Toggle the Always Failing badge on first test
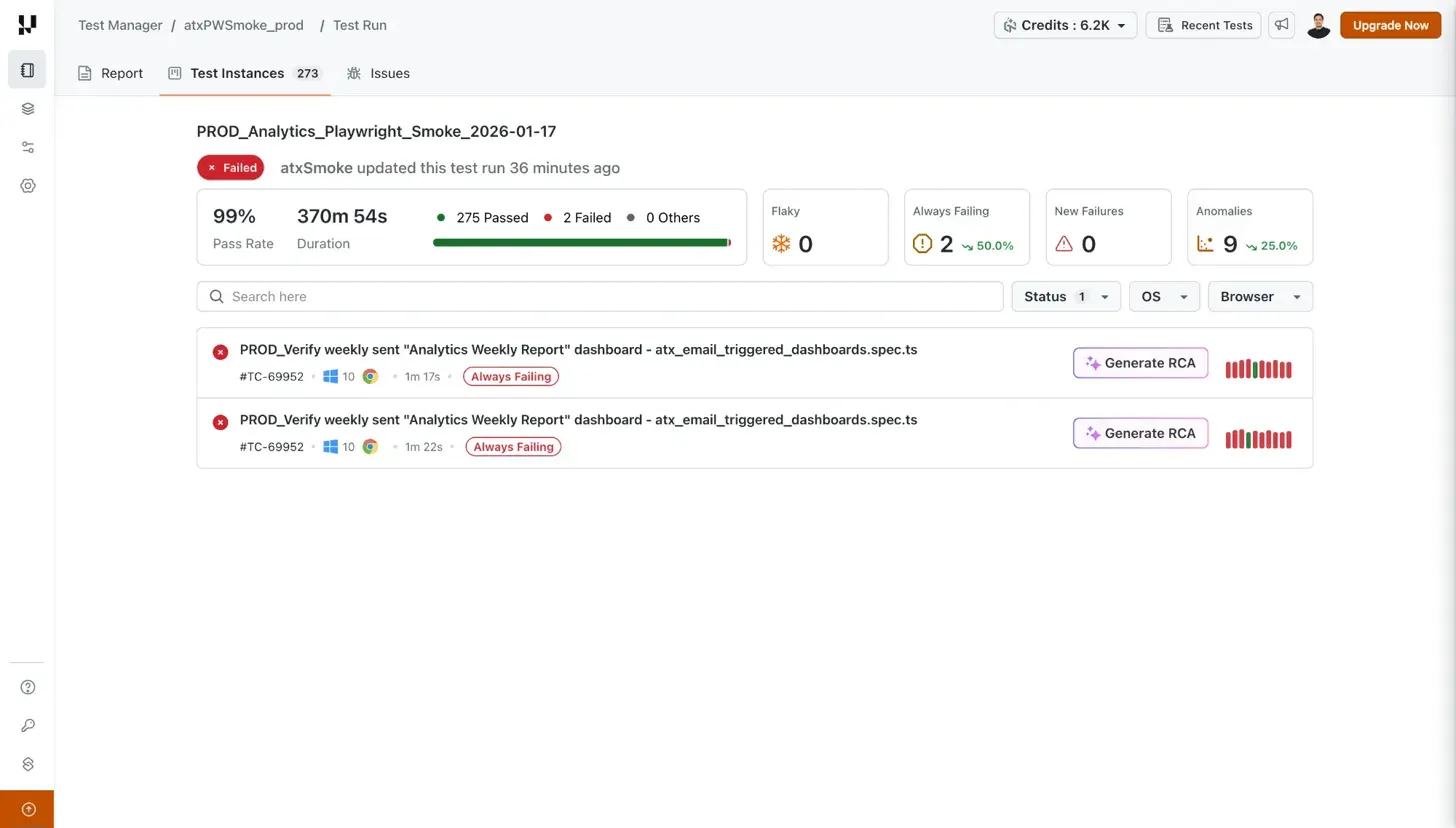 pos(510,376)
